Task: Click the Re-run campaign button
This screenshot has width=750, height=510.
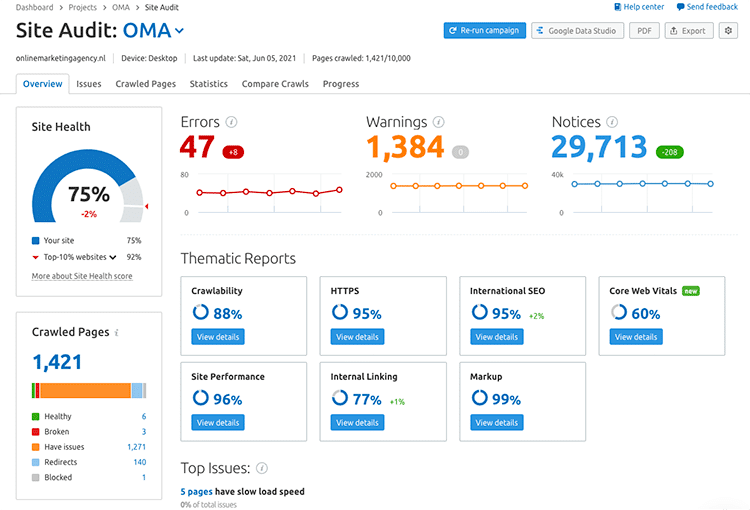Action: (x=484, y=31)
